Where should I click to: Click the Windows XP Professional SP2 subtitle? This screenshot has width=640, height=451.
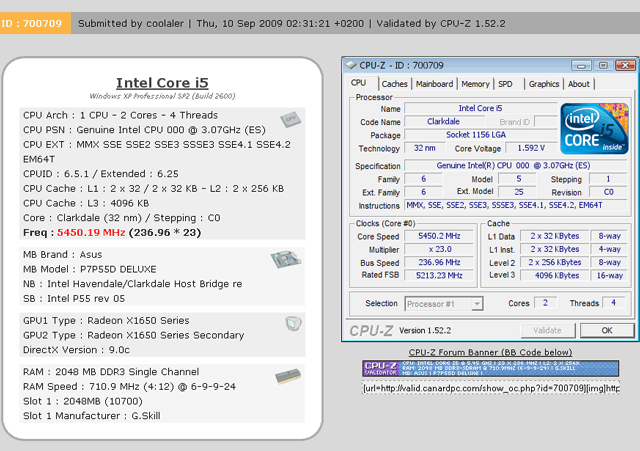(x=162, y=96)
